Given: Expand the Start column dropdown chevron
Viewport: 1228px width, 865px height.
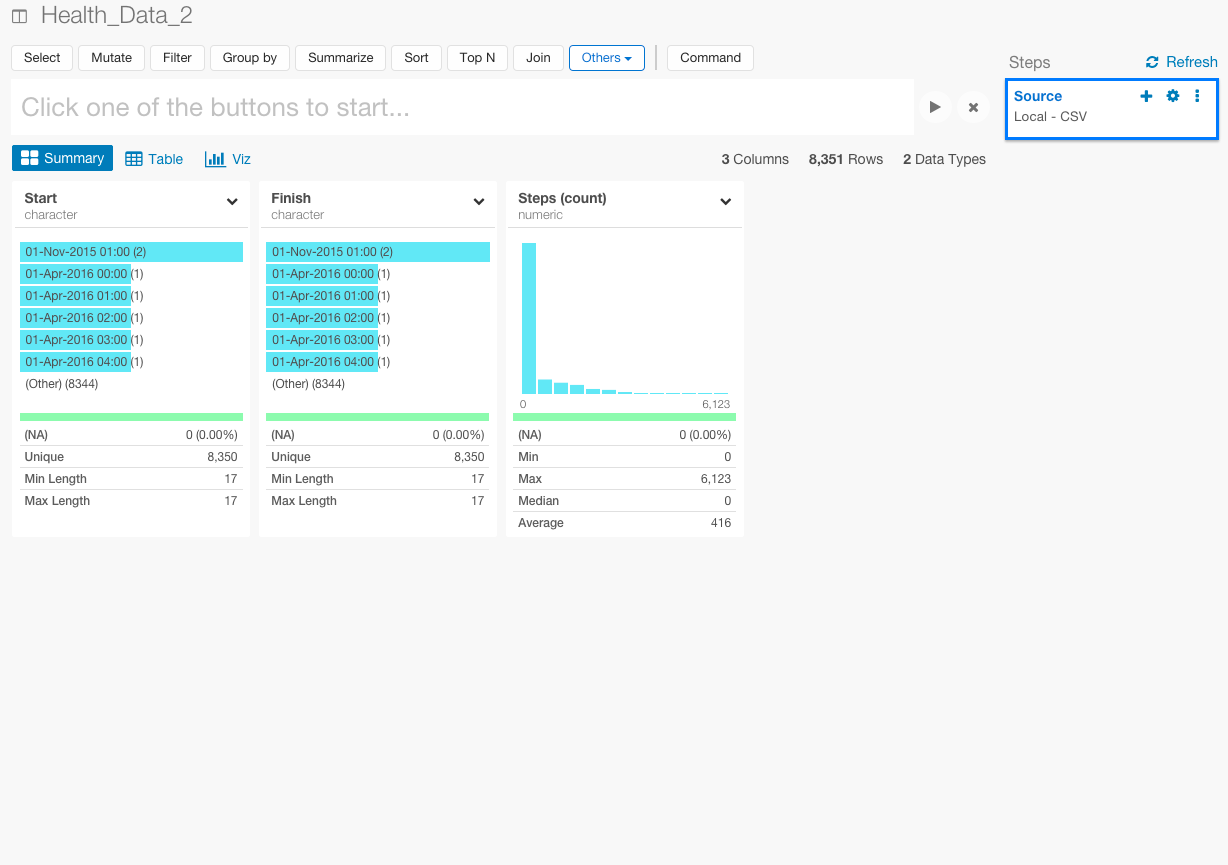Looking at the screenshot, I should [232, 202].
